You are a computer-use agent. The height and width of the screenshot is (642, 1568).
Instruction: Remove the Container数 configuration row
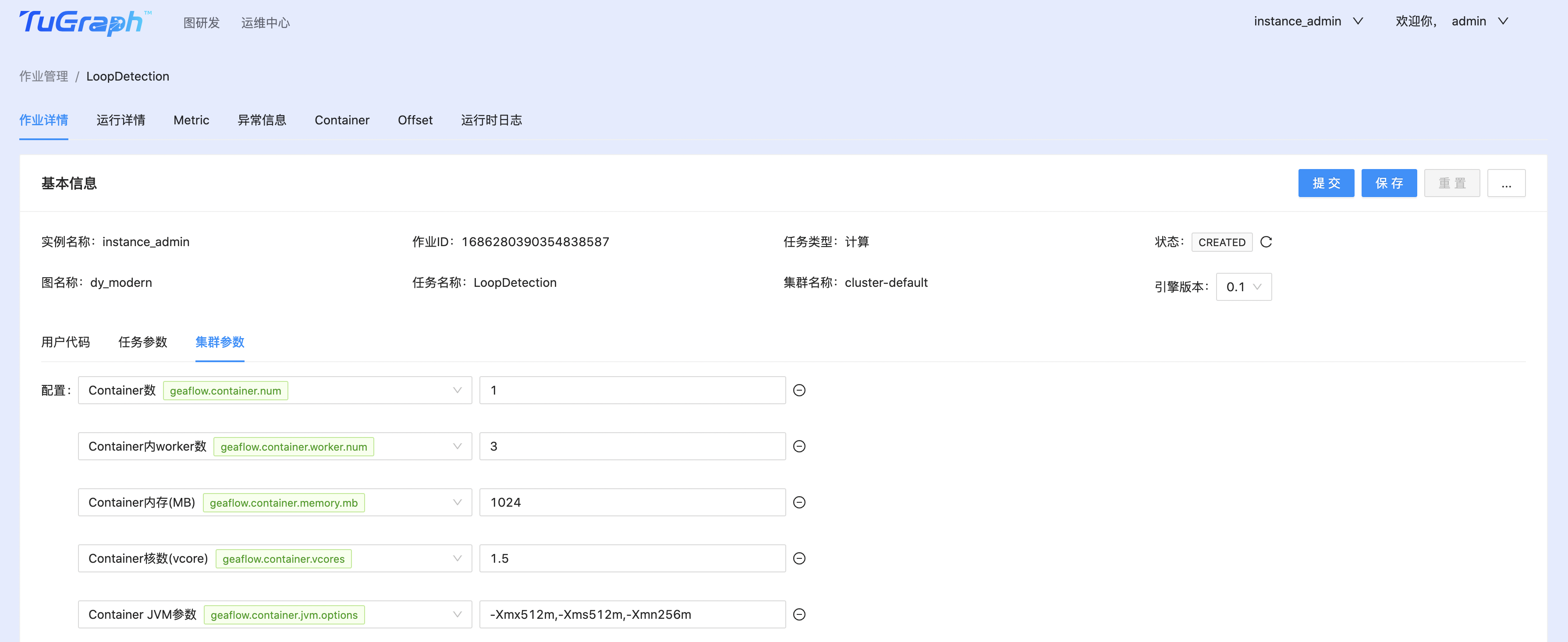pyautogui.click(x=799, y=390)
